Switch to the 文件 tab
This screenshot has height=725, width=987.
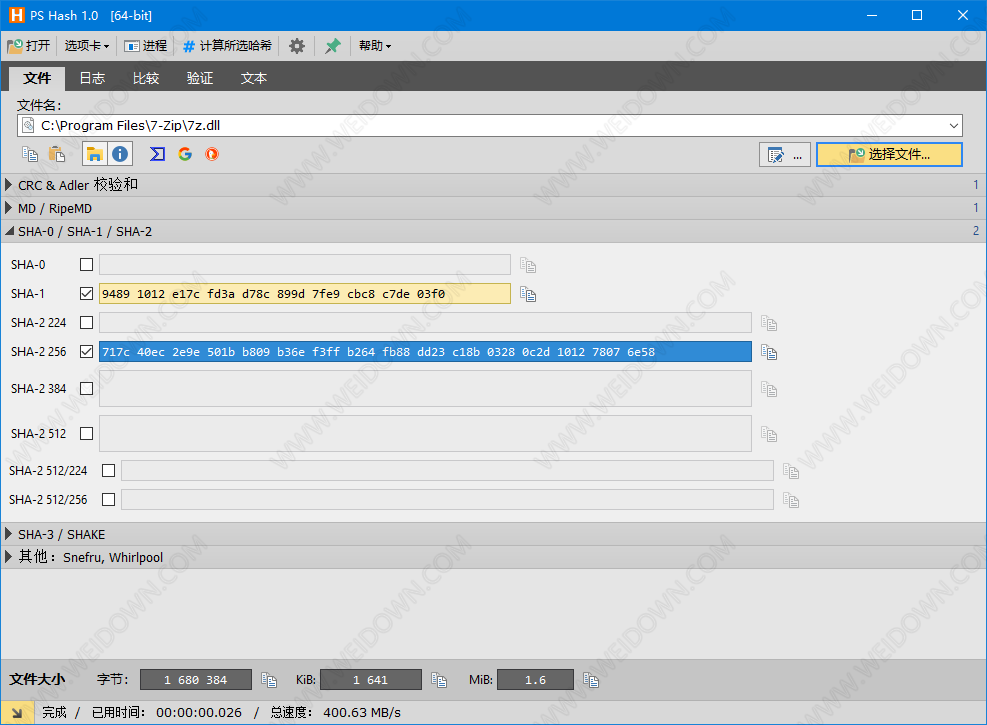pos(37,78)
